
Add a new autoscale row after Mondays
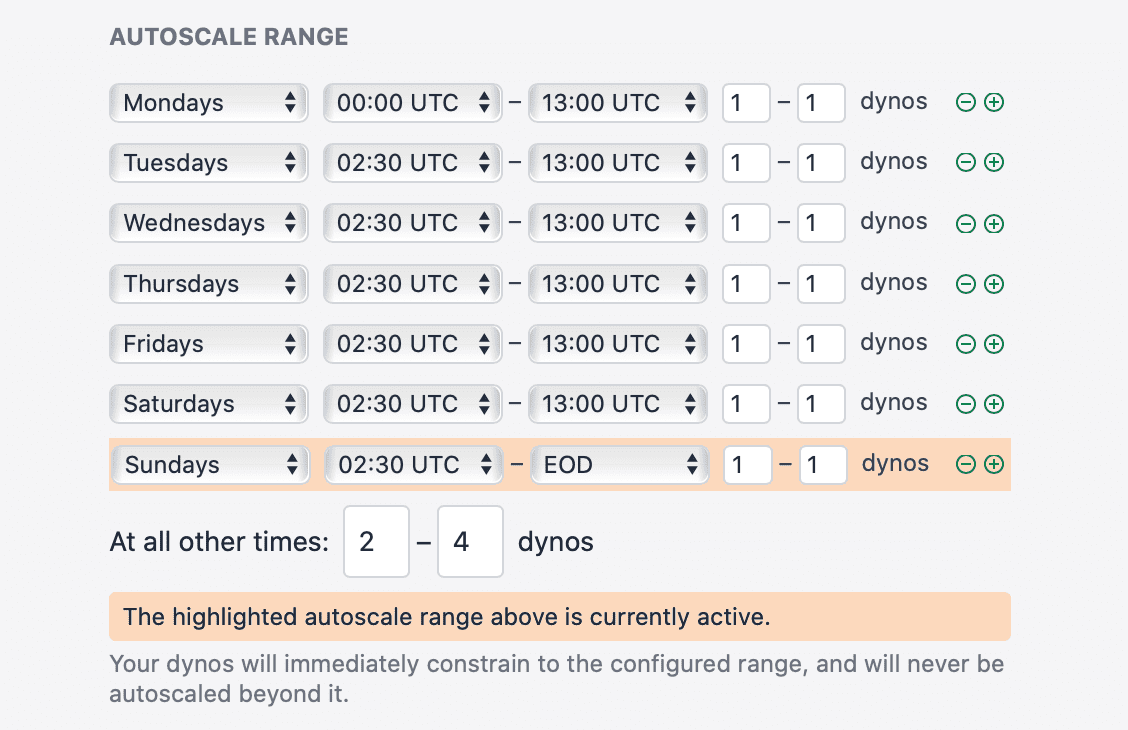pyautogui.click(x=992, y=101)
